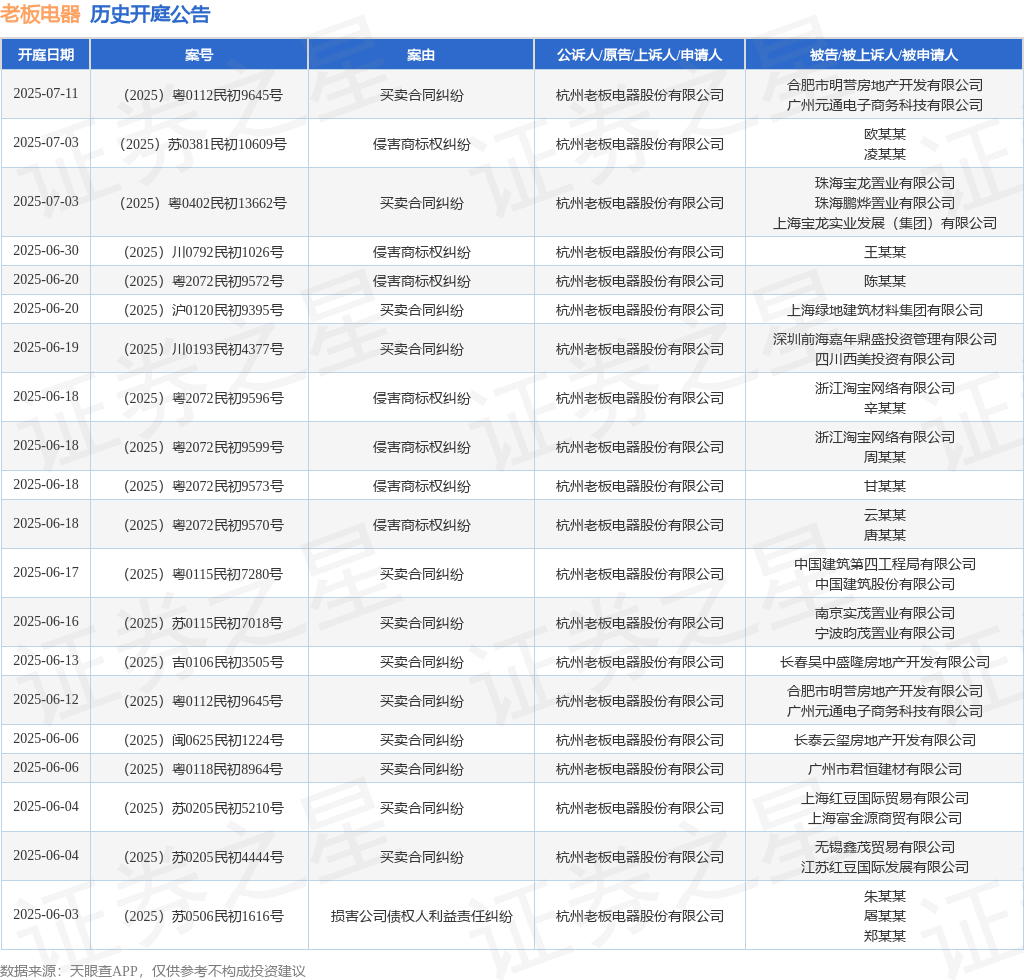Image resolution: width=1024 pixels, height=980 pixels.
Task: Click the 老板电器 title text
Action: [40, 14]
